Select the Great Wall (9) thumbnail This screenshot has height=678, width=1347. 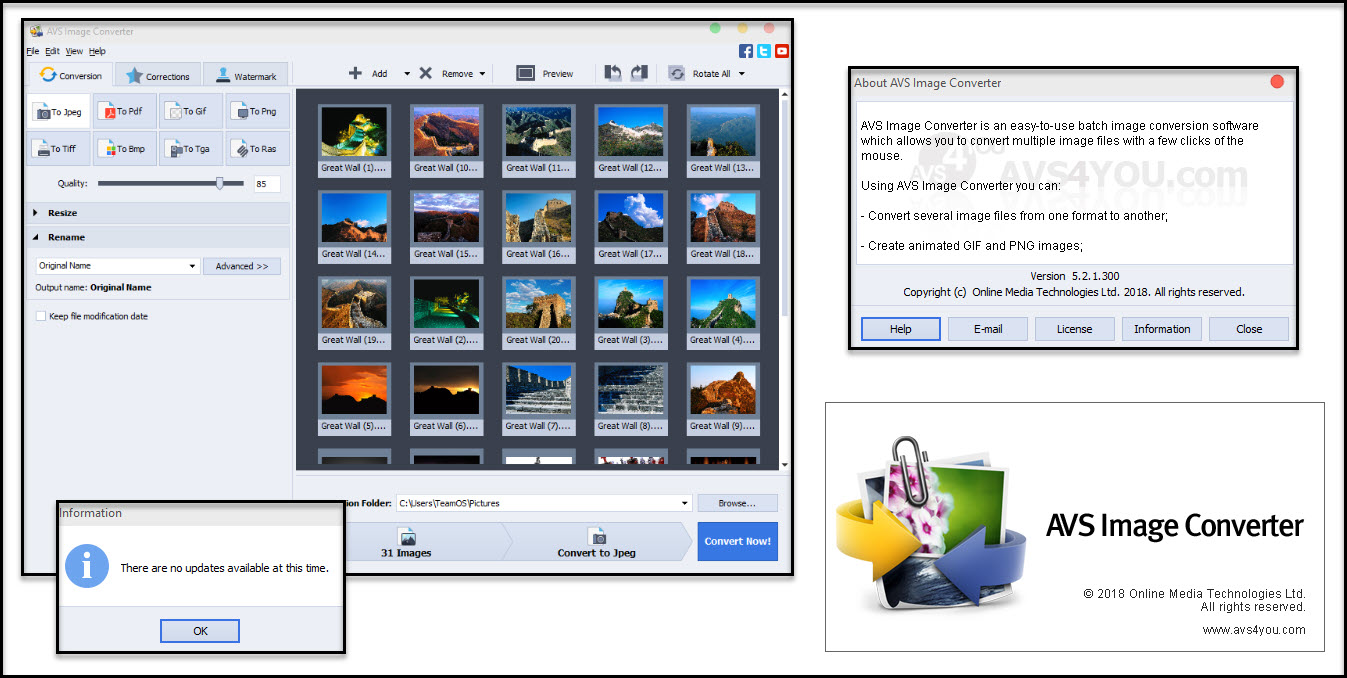pos(723,398)
